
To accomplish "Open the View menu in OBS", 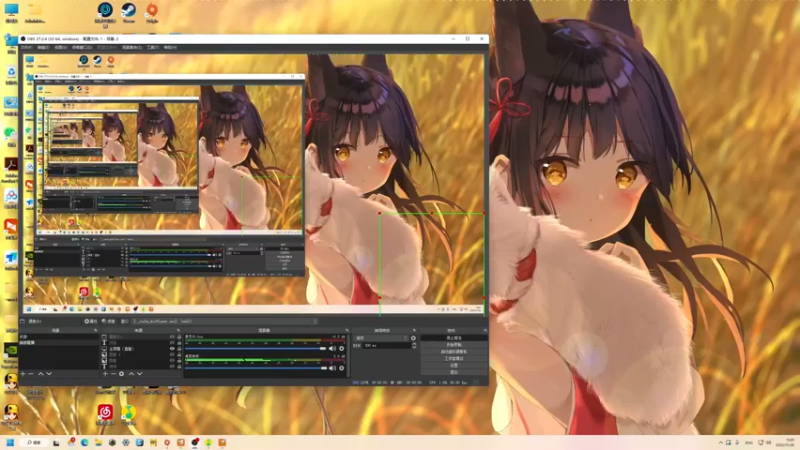I will (x=61, y=47).
